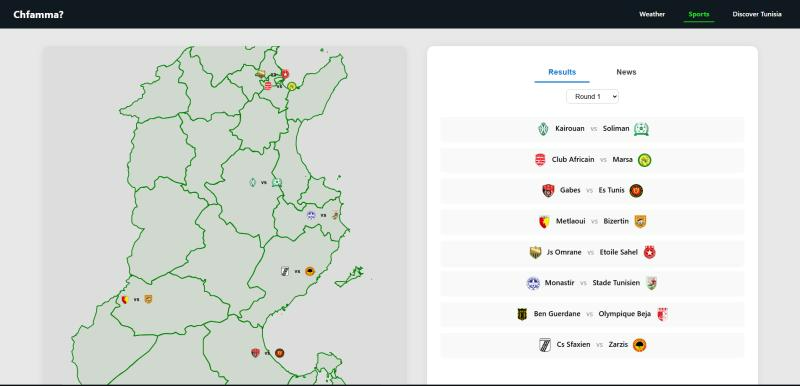
Task: Open Weather in the top navigation
Action: [652, 14]
